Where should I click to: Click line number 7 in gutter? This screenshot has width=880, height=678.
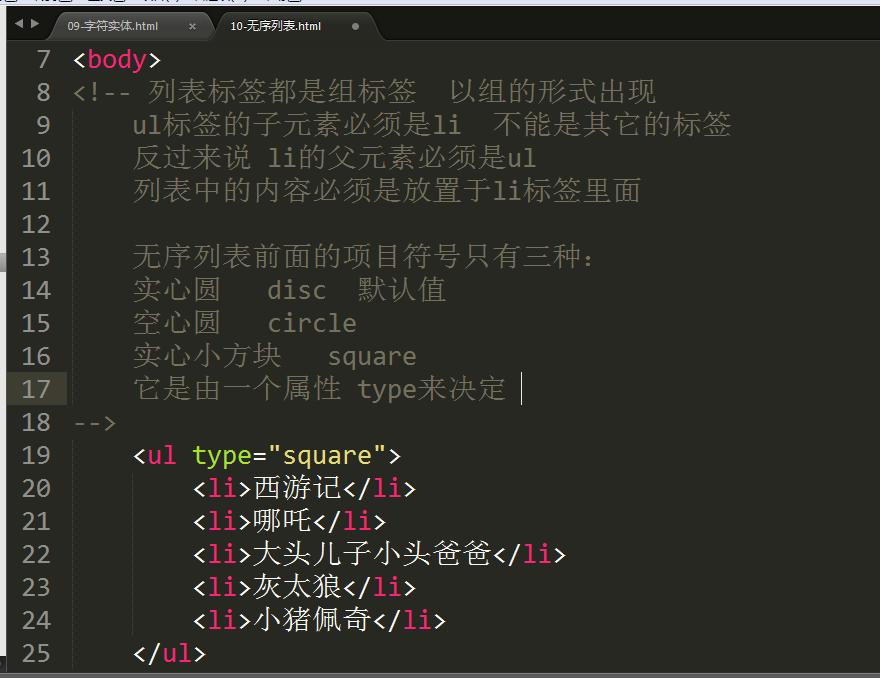(43, 59)
